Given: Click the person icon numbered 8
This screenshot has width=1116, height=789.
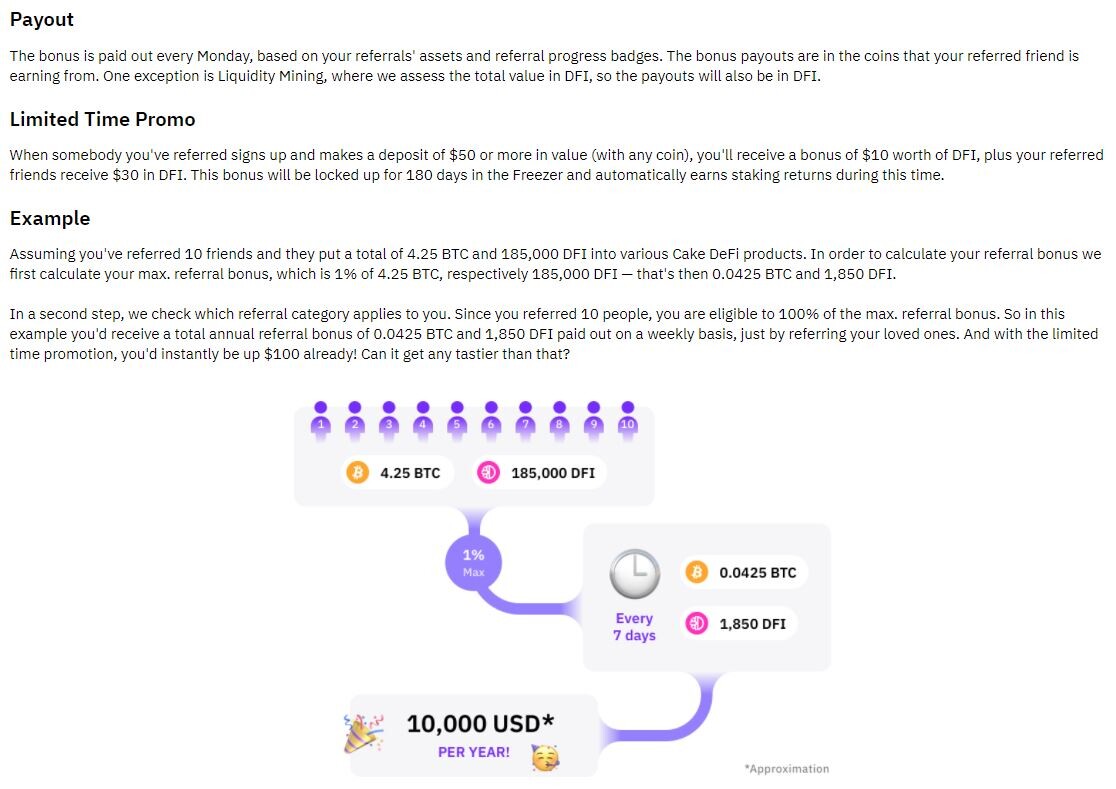Looking at the screenshot, I should pos(559,419).
